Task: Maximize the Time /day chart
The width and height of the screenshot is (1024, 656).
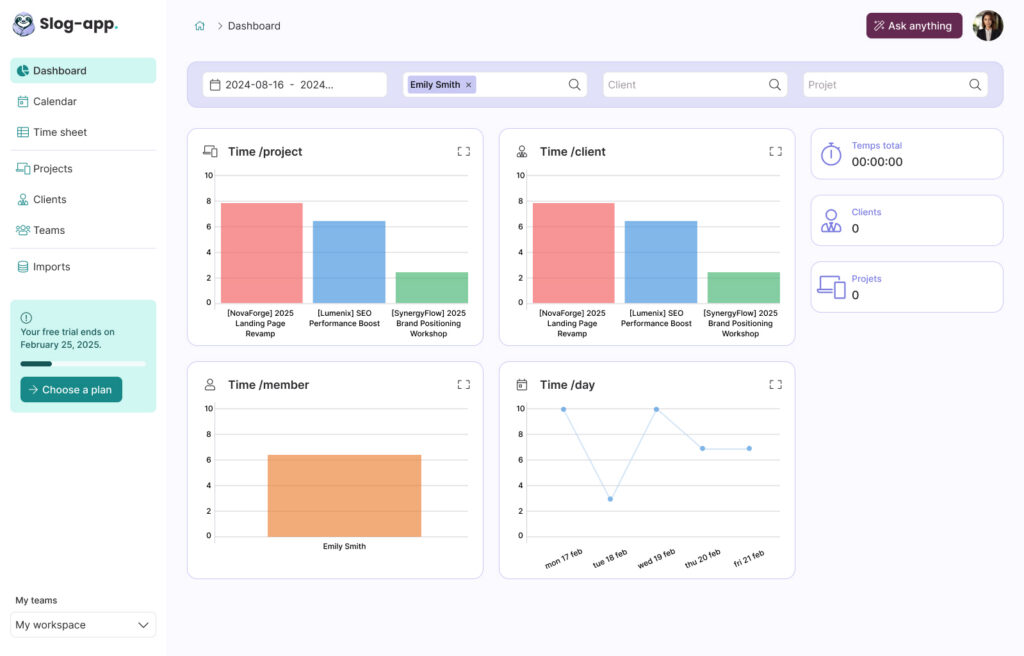Action: click(x=775, y=385)
